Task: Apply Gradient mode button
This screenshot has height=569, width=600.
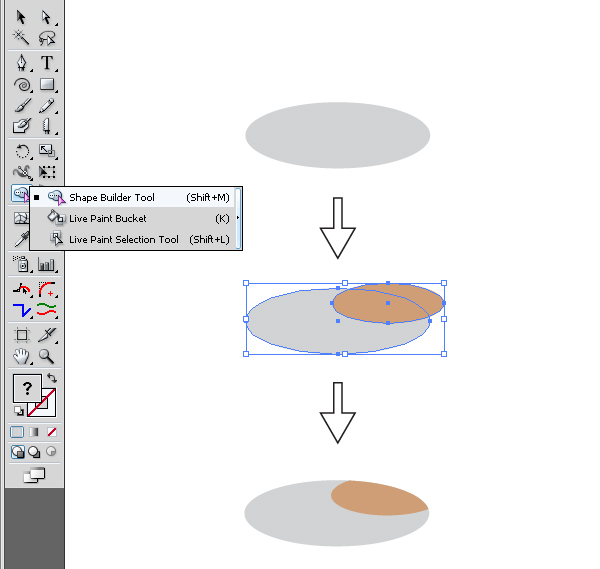Action: click(x=34, y=432)
